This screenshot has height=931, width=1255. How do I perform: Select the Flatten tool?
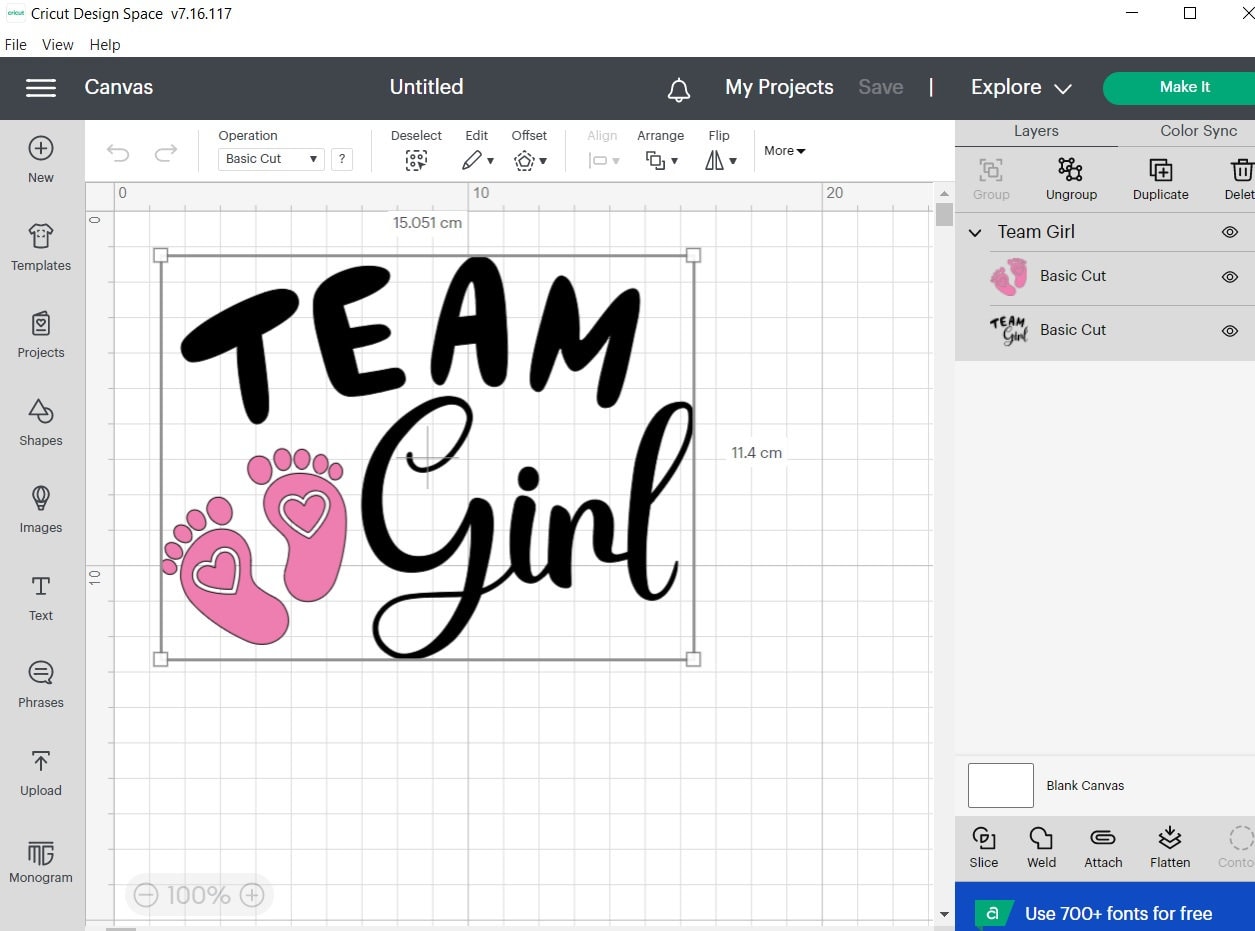click(1169, 846)
